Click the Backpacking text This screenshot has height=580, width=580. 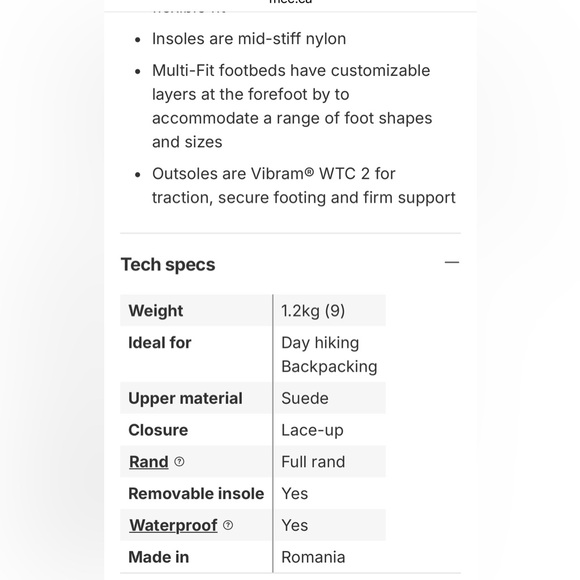pos(329,367)
